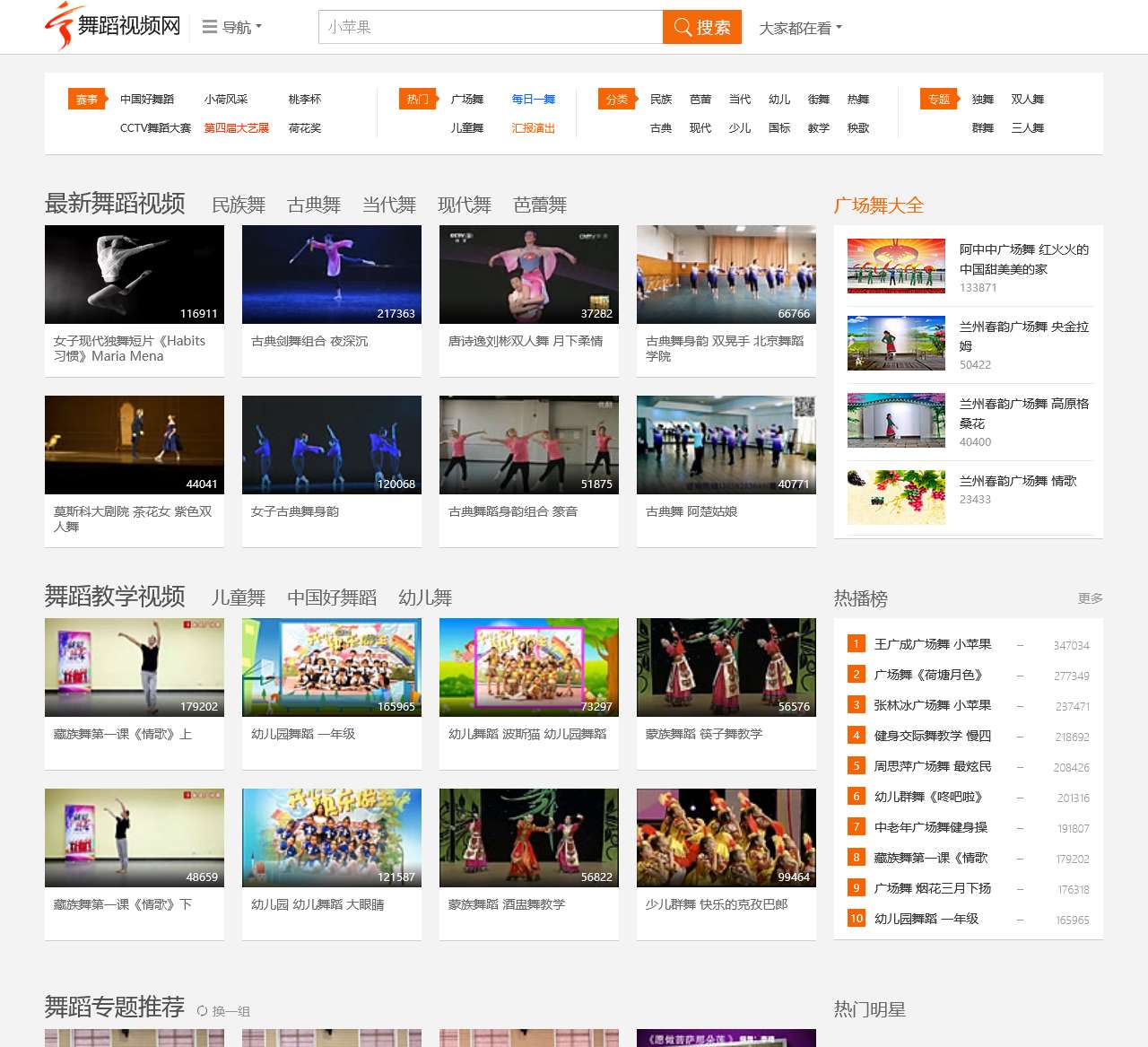Open the 古典剑舞组合 夜深沉 video thumbnail

coord(332,275)
